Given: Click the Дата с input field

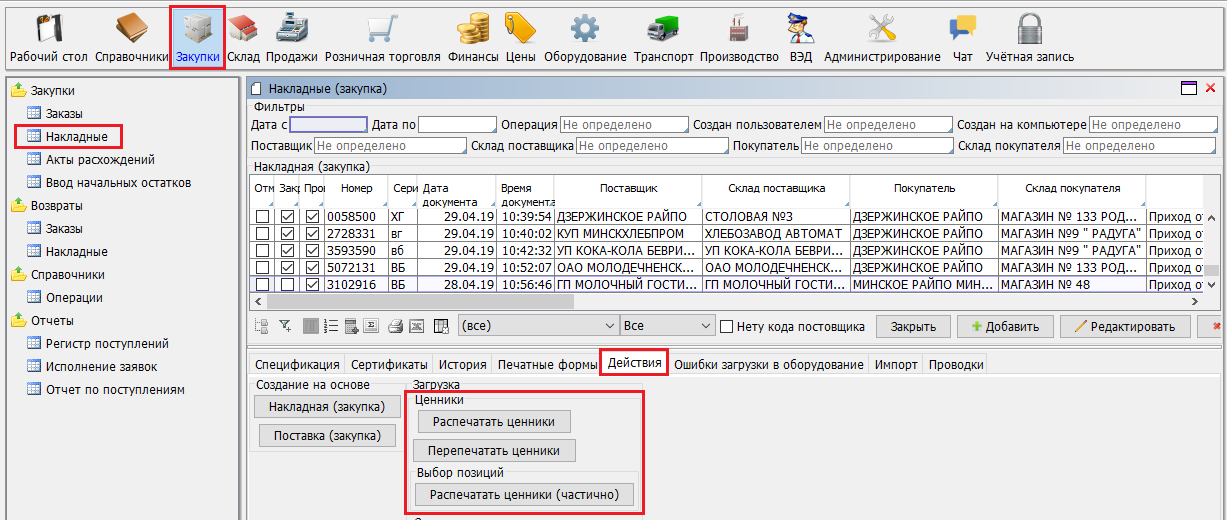Looking at the screenshot, I should [328, 125].
